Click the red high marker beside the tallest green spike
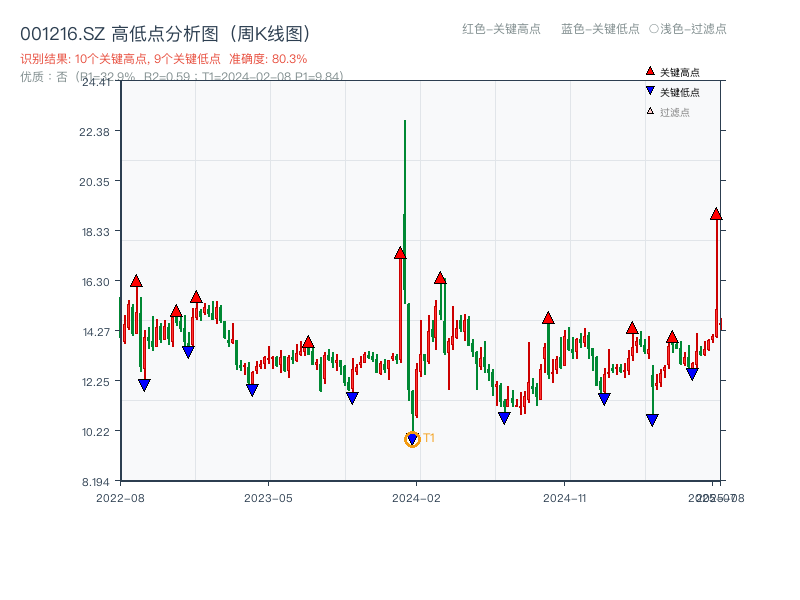 point(400,253)
